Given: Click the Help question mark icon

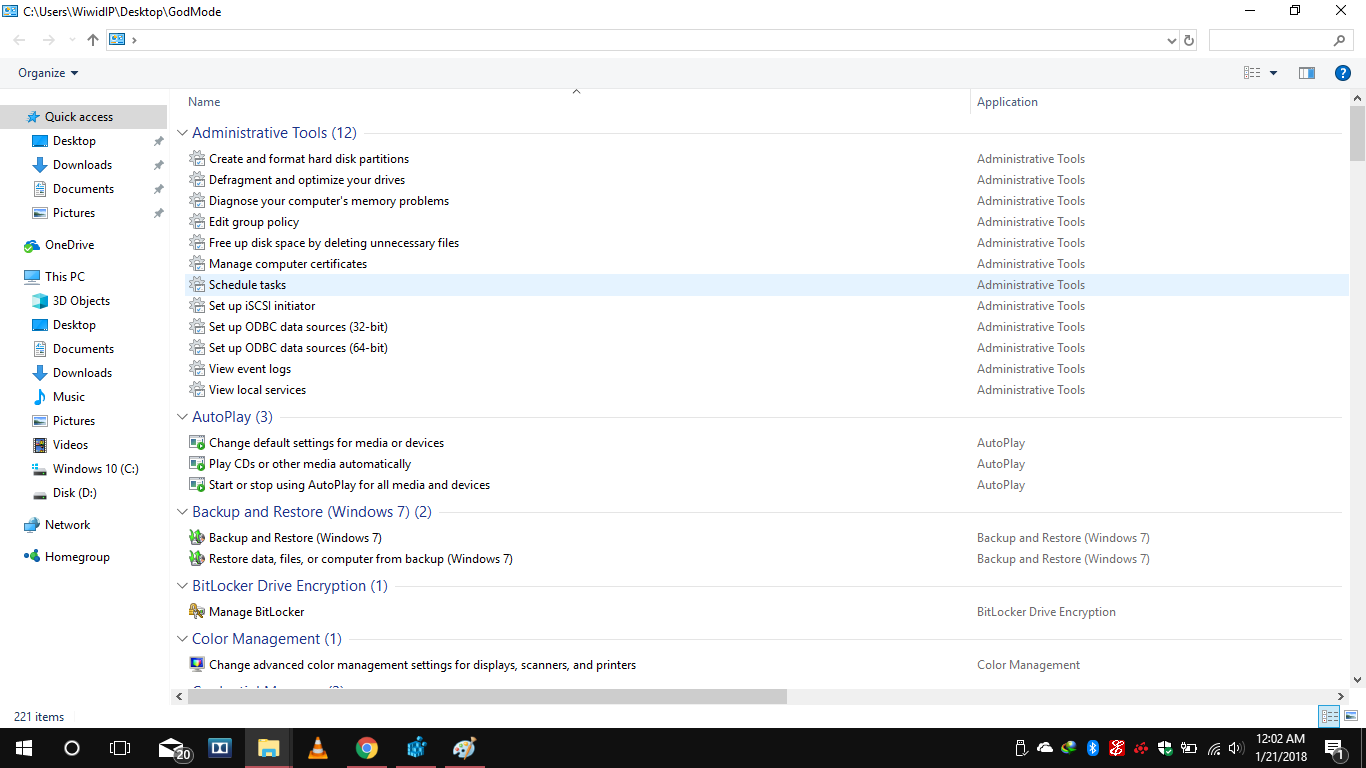Looking at the screenshot, I should click(1343, 73).
